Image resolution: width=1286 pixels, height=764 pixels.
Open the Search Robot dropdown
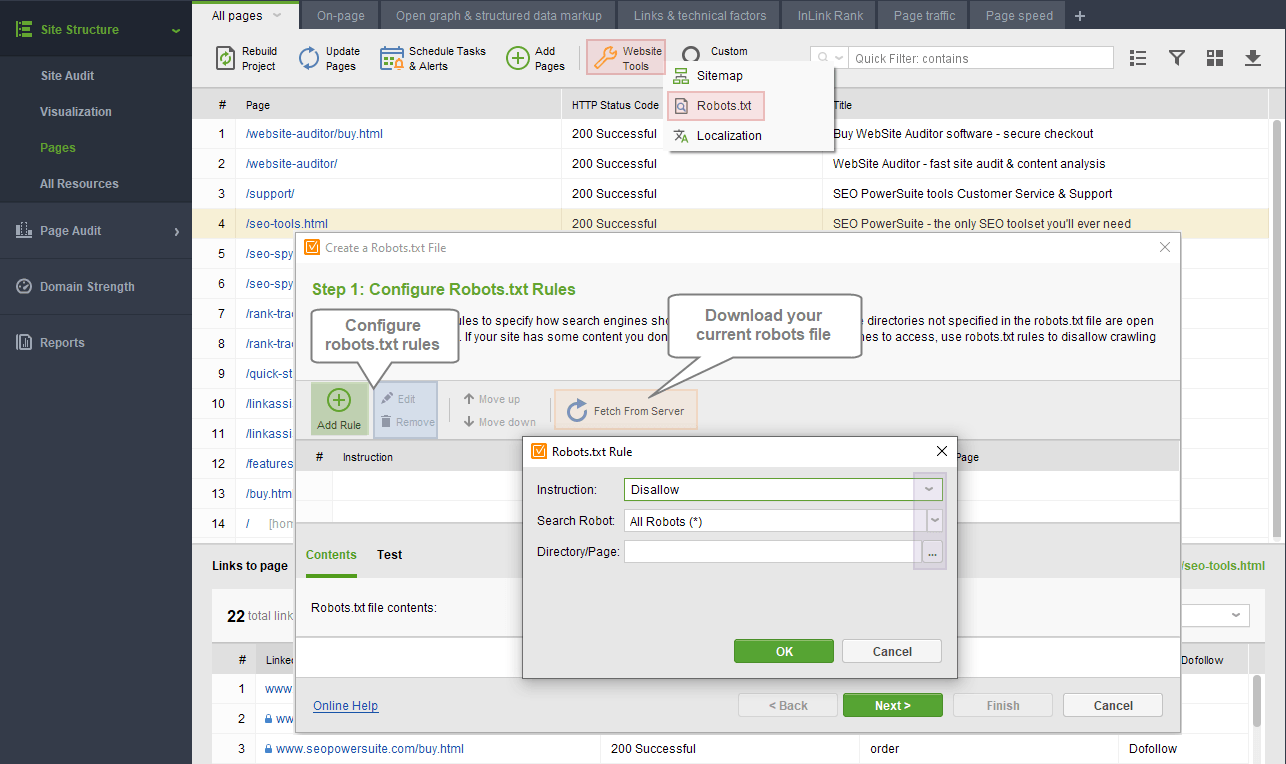[934, 521]
